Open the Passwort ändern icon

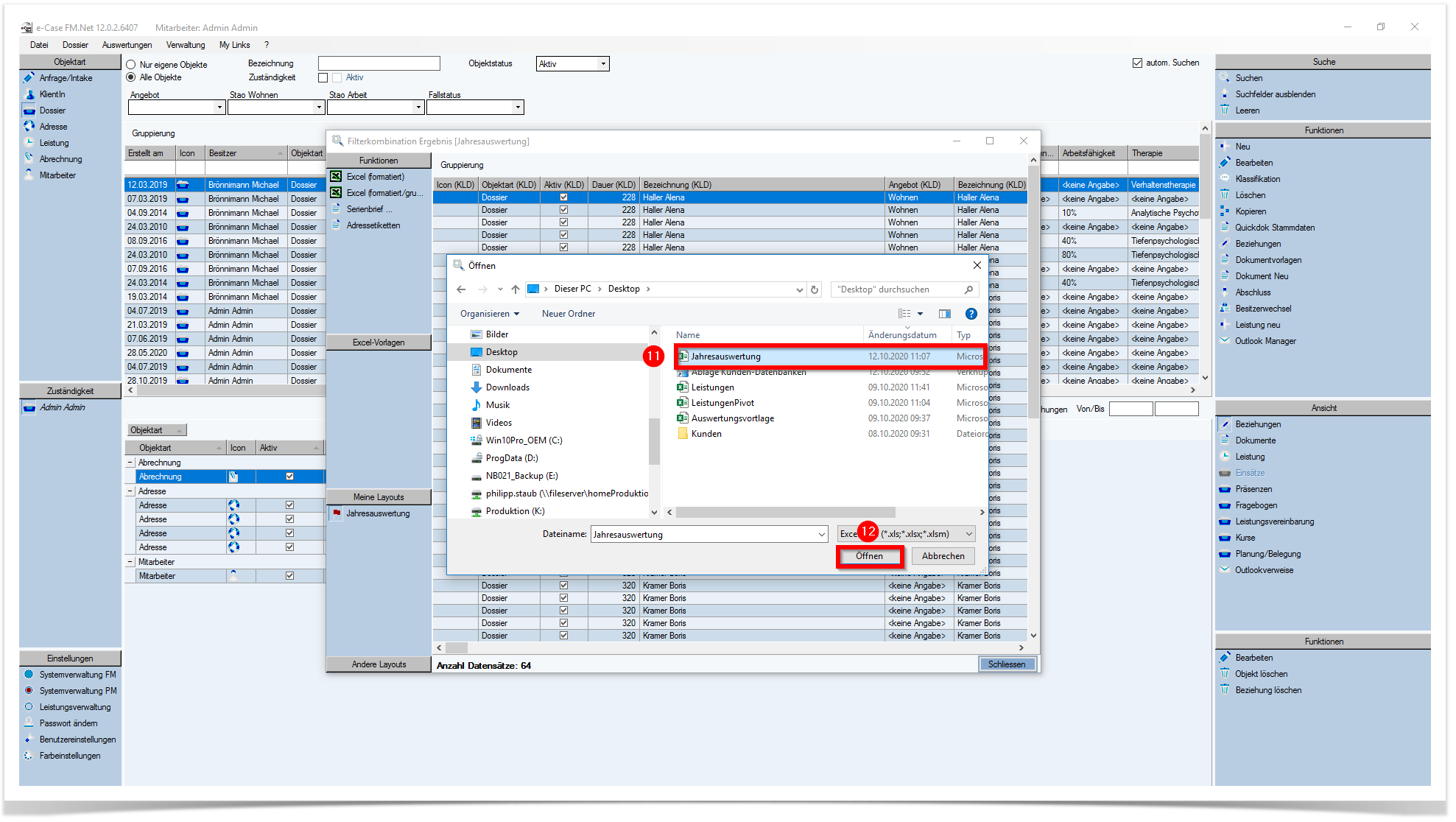[x=29, y=723]
